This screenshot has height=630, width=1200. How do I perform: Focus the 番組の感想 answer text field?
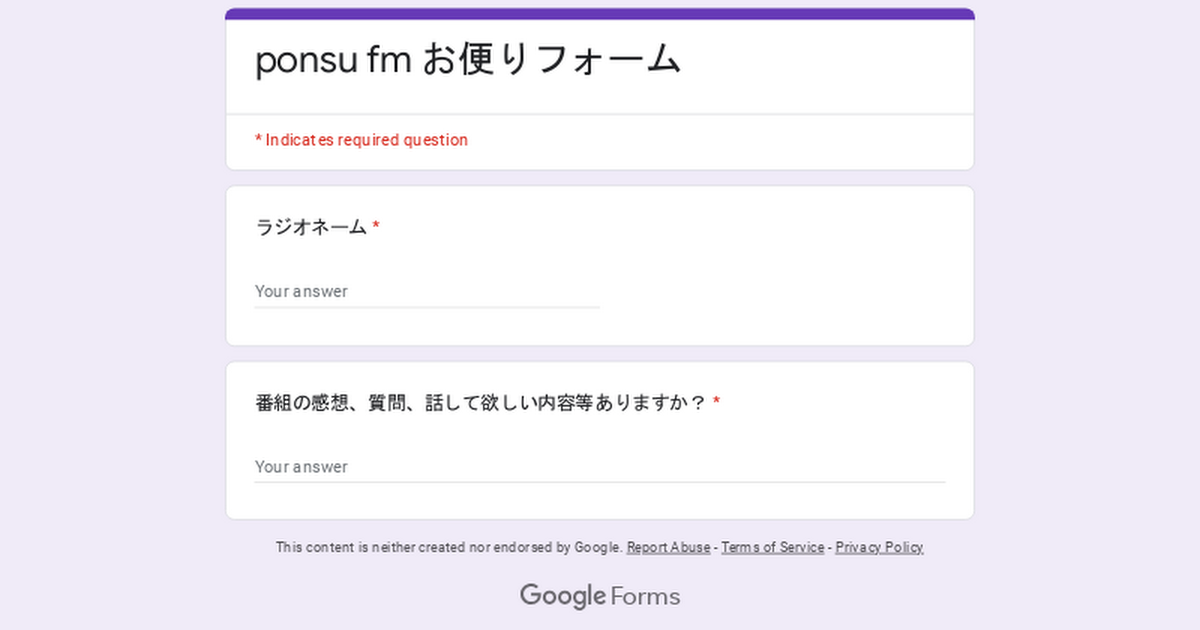coord(600,467)
